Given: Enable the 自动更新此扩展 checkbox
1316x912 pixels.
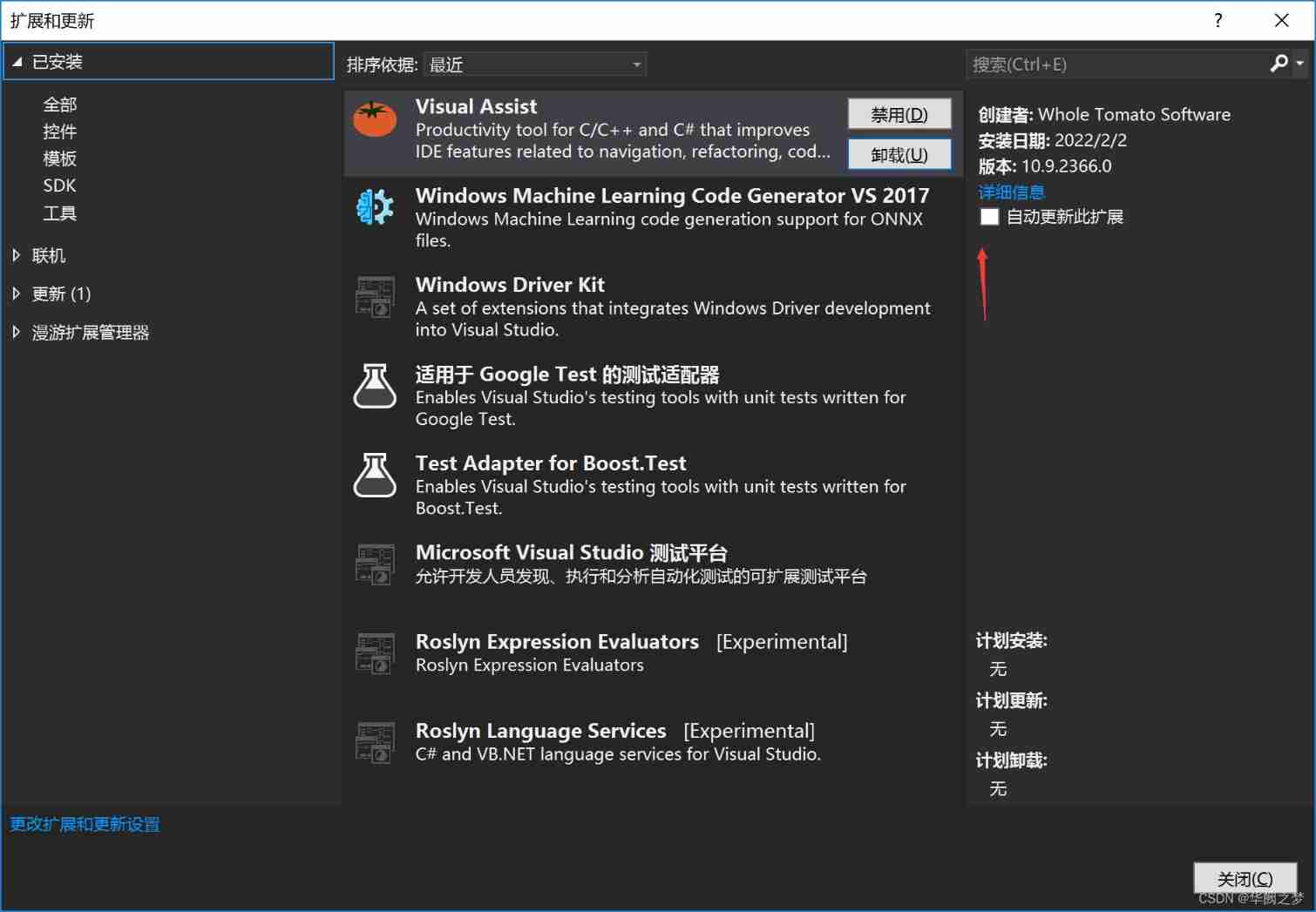Looking at the screenshot, I should [989, 217].
